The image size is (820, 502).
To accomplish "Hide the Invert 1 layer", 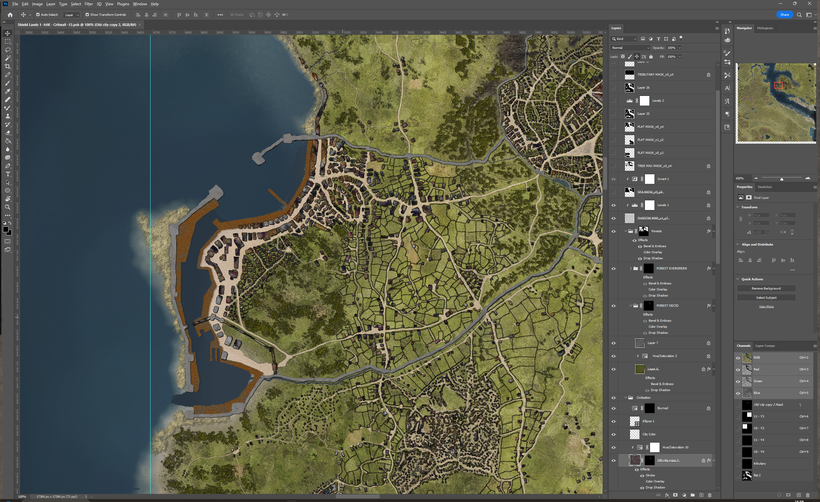I will point(614,179).
